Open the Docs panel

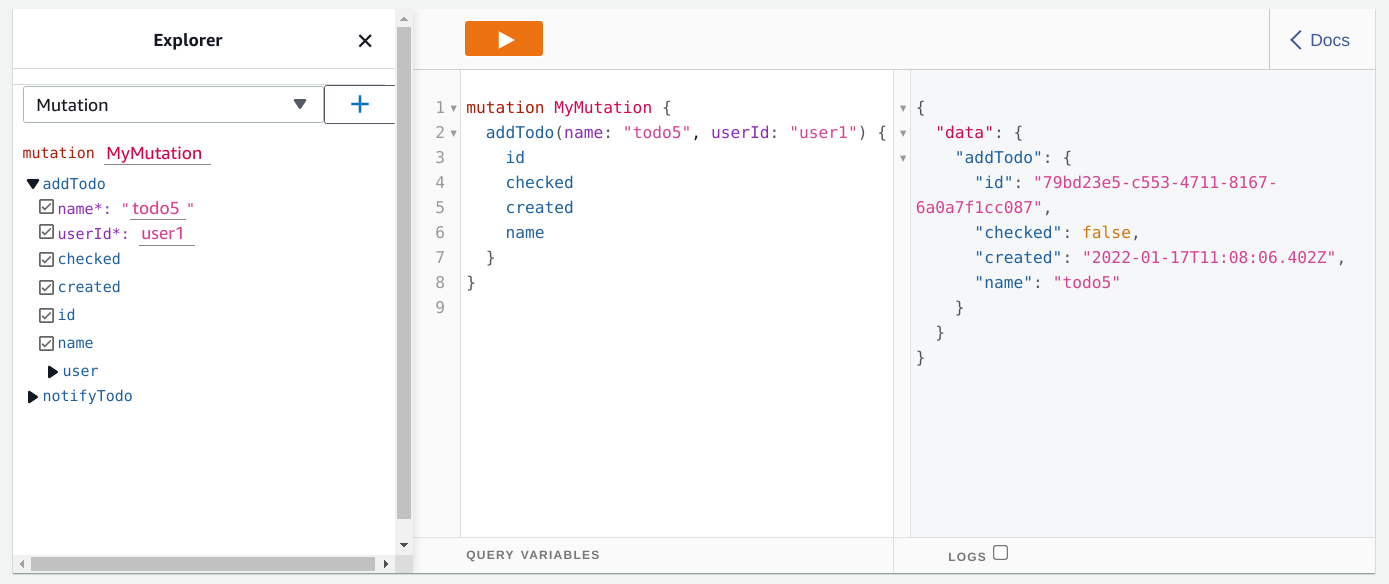1320,40
